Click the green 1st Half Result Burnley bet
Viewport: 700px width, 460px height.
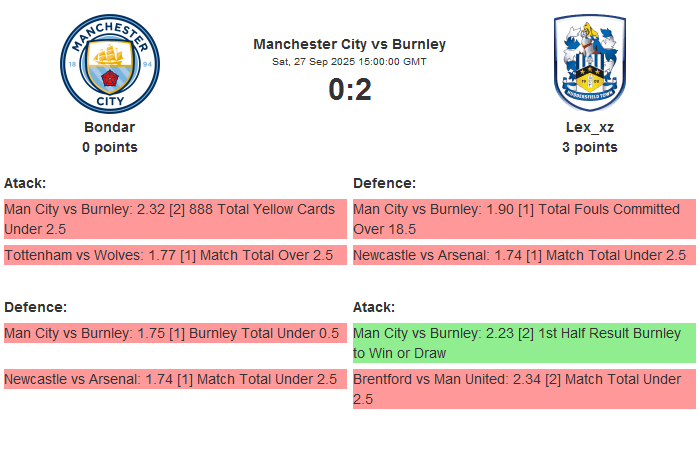coord(524,343)
